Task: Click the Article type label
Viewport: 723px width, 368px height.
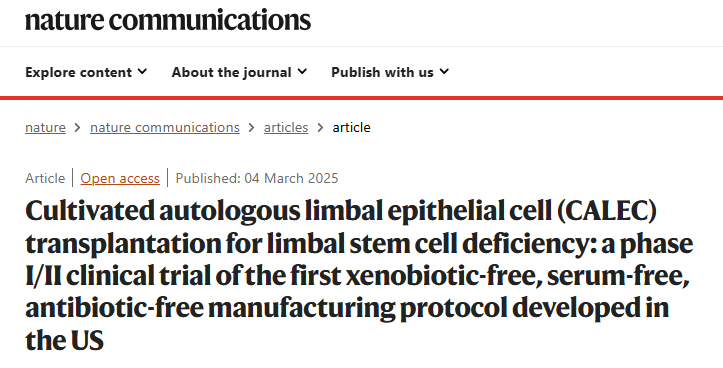Action: 45,178
